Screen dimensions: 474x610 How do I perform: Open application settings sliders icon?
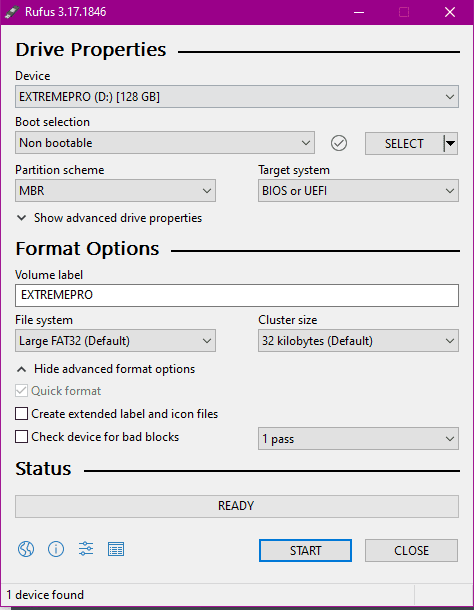(86, 549)
